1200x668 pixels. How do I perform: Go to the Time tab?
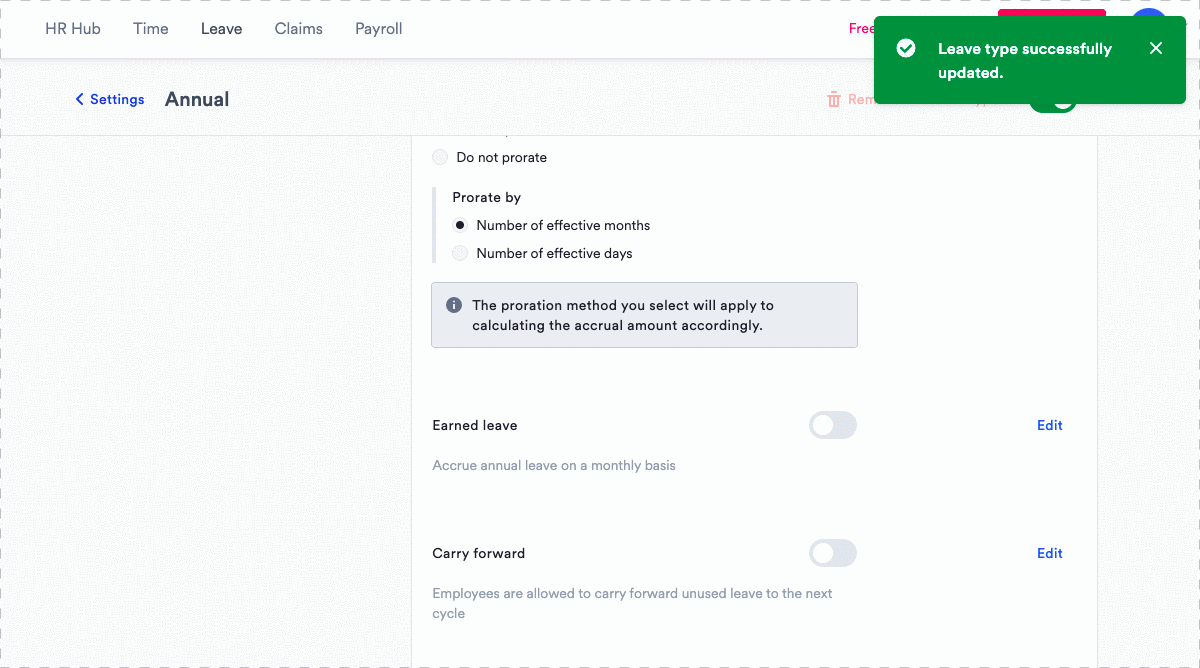pyautogui.click(x=151, y=29)
